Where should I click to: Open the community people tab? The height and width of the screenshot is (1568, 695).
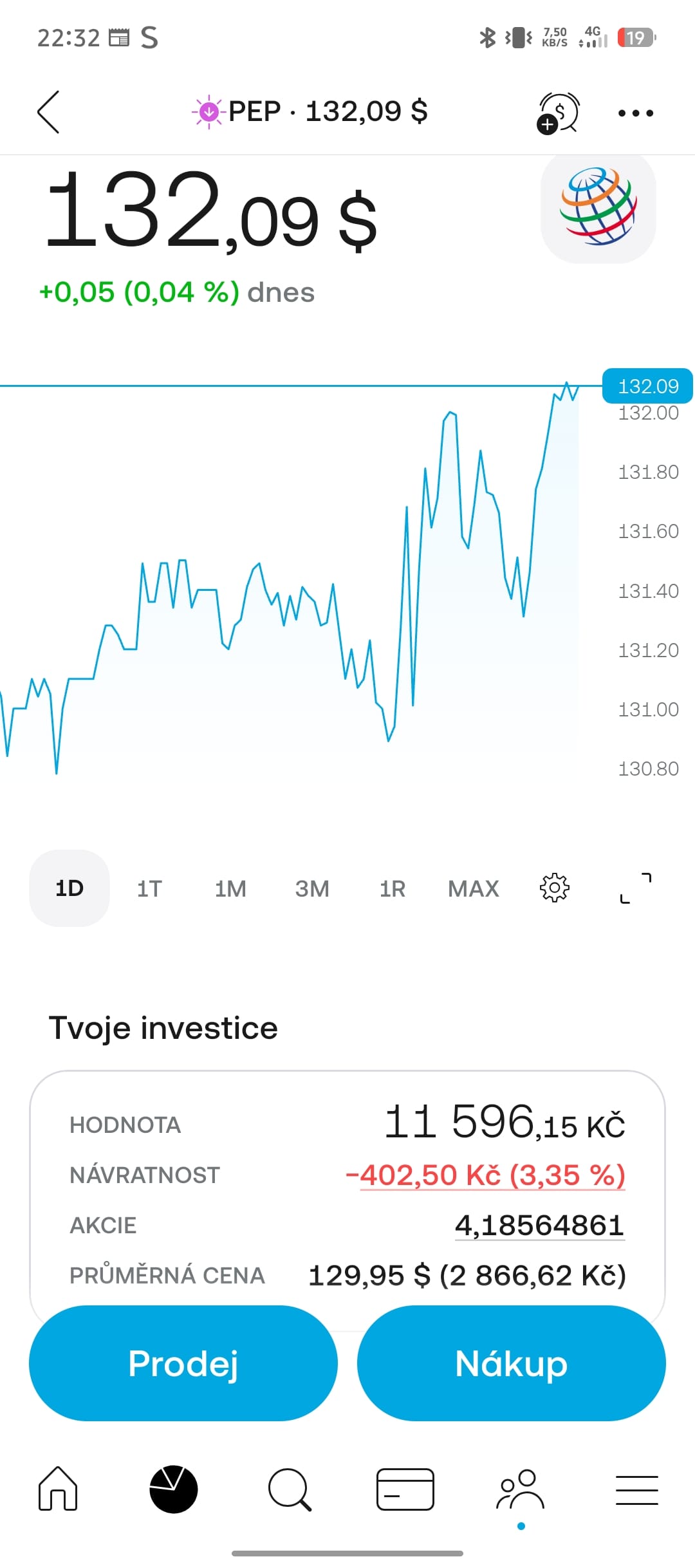pos(521,1489)
